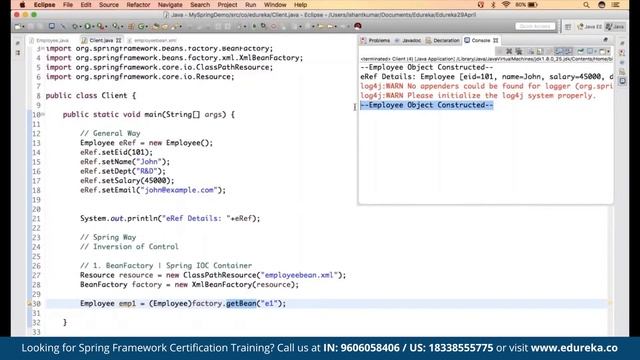640x360 pixels.
Task: Collapse the main method fold at line 10
Action: click(x=43, y=115)
